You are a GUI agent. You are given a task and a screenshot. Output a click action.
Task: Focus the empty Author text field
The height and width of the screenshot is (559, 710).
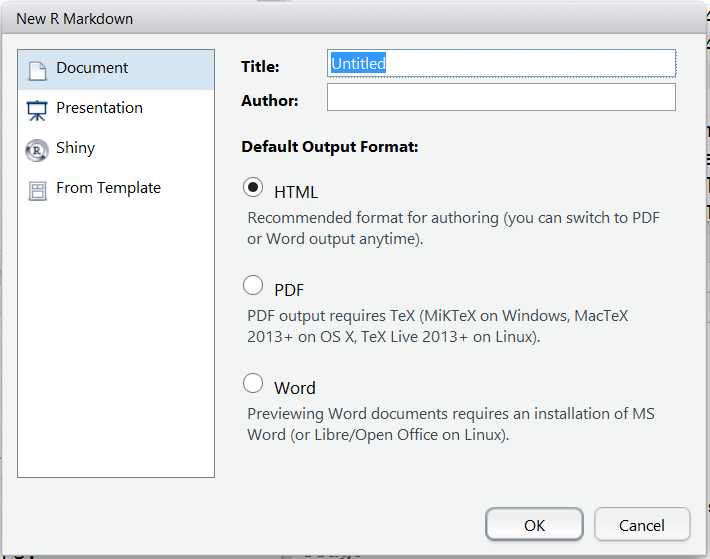[501, 98]
